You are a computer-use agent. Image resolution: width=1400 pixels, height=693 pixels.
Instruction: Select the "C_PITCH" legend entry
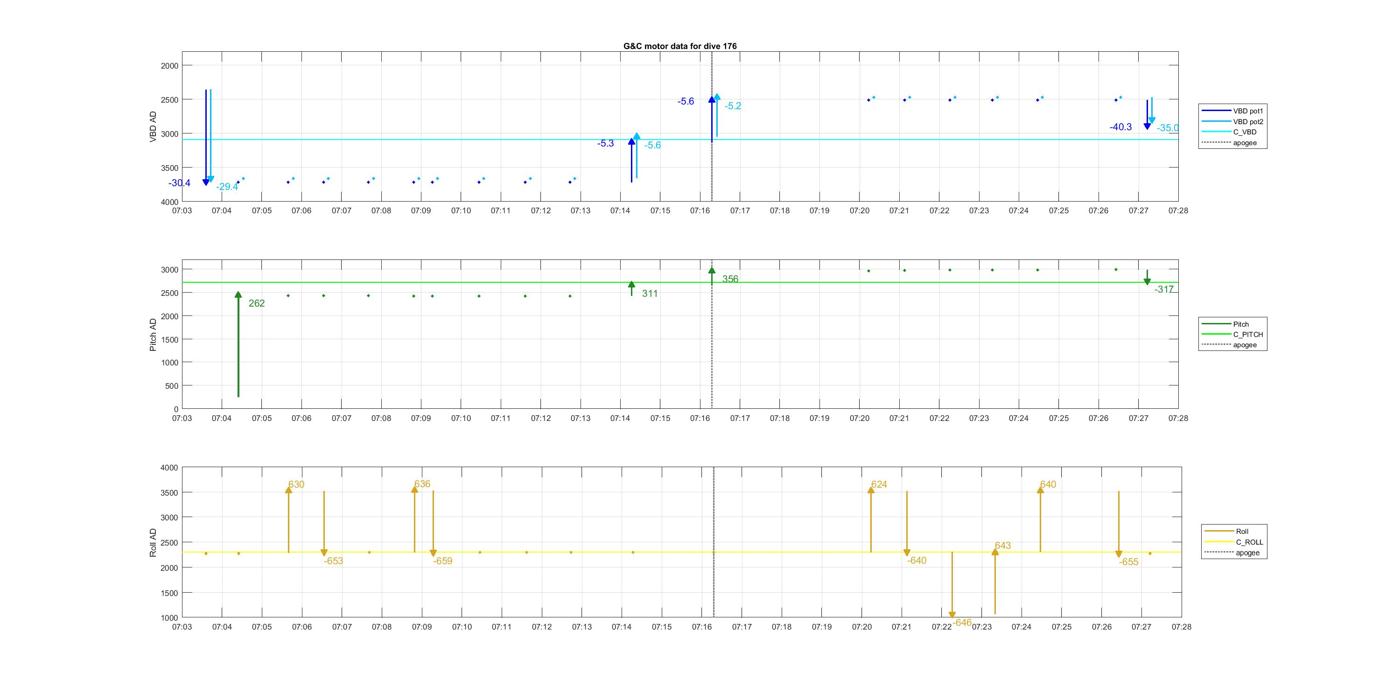(x=1232, y=334)
